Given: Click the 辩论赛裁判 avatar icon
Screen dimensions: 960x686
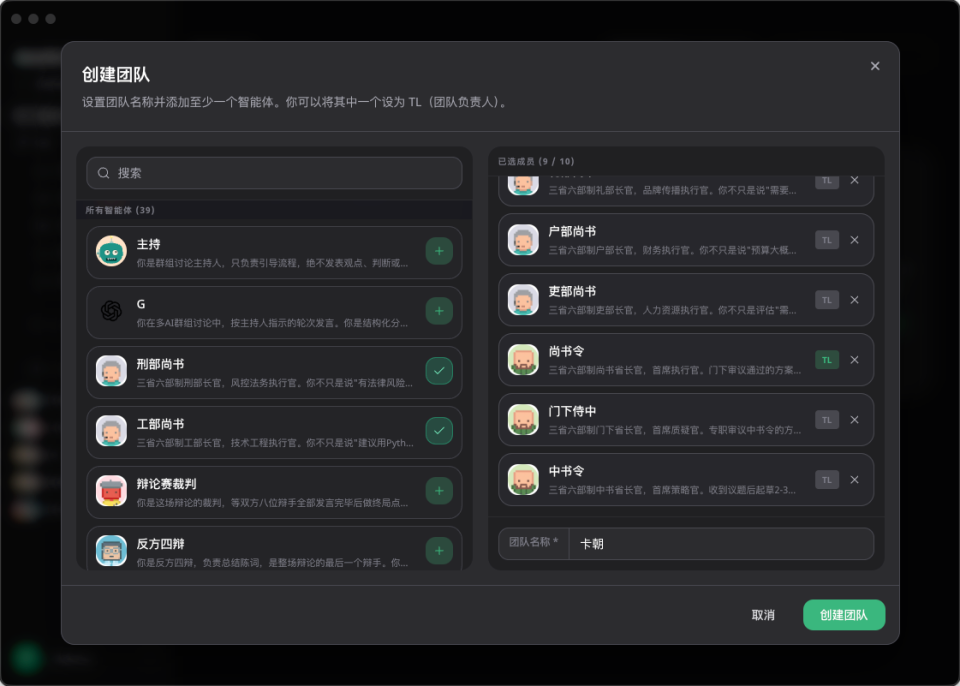Looking at the screenshot, I should pyautogui.click(x=111, y=491).
